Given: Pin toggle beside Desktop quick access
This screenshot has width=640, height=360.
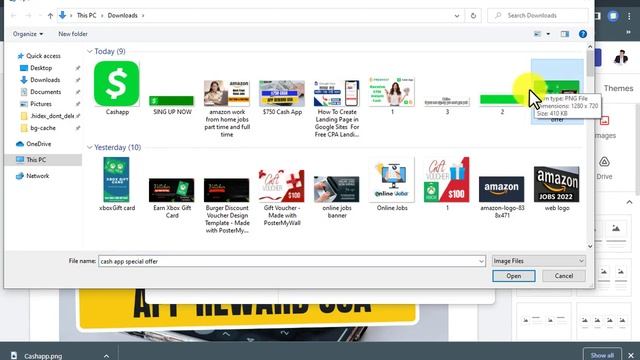Looking at the screenshot, I should coord(78,68).
